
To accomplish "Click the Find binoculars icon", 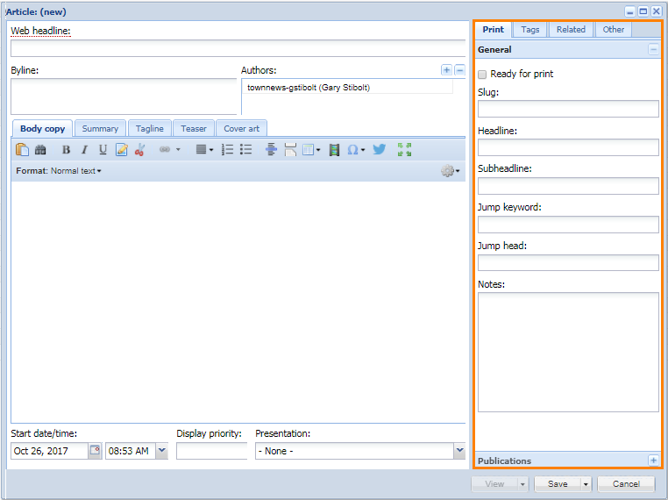I will coord(40,150).
